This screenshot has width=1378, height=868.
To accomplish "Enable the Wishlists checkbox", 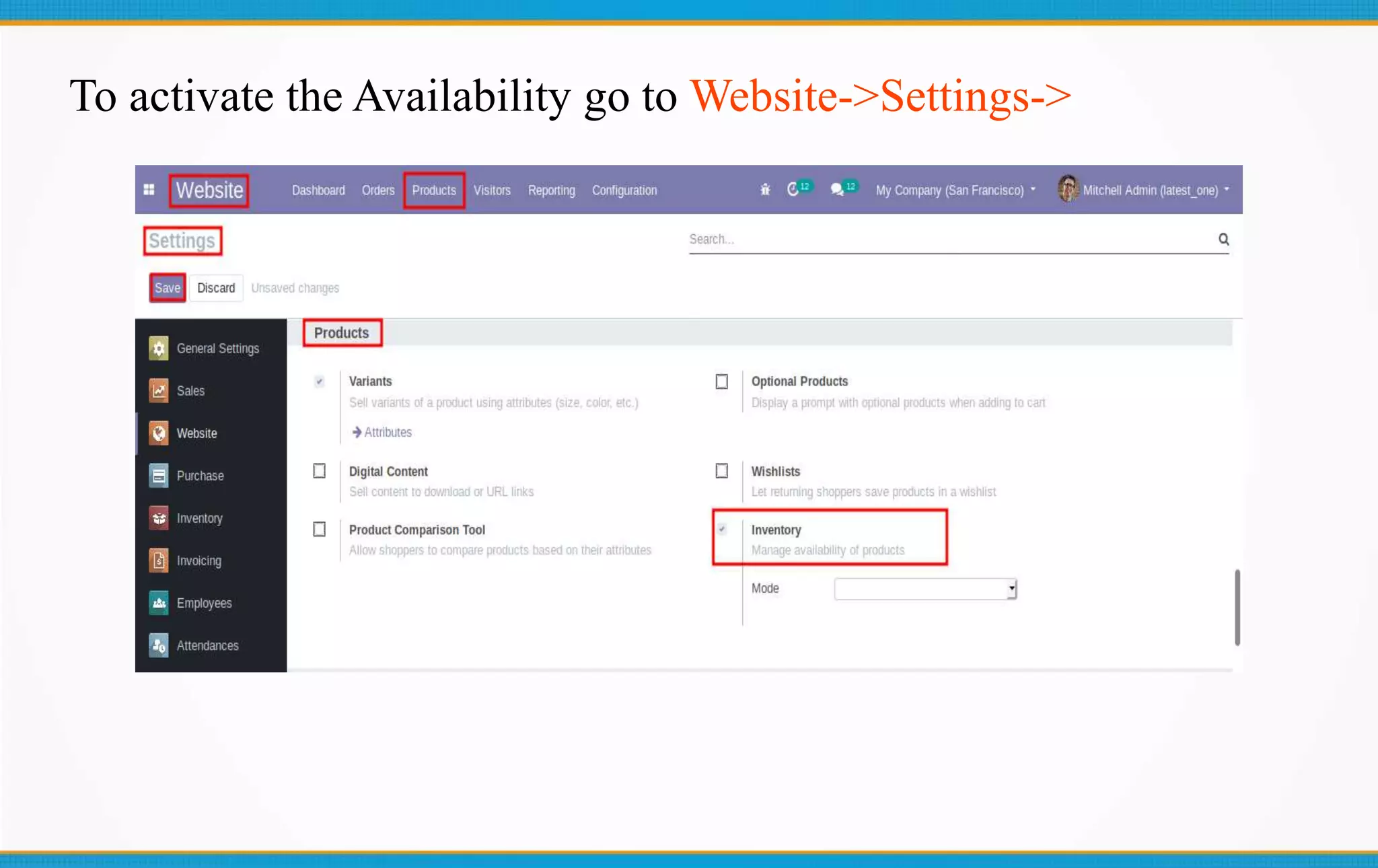I will point(722,471).
